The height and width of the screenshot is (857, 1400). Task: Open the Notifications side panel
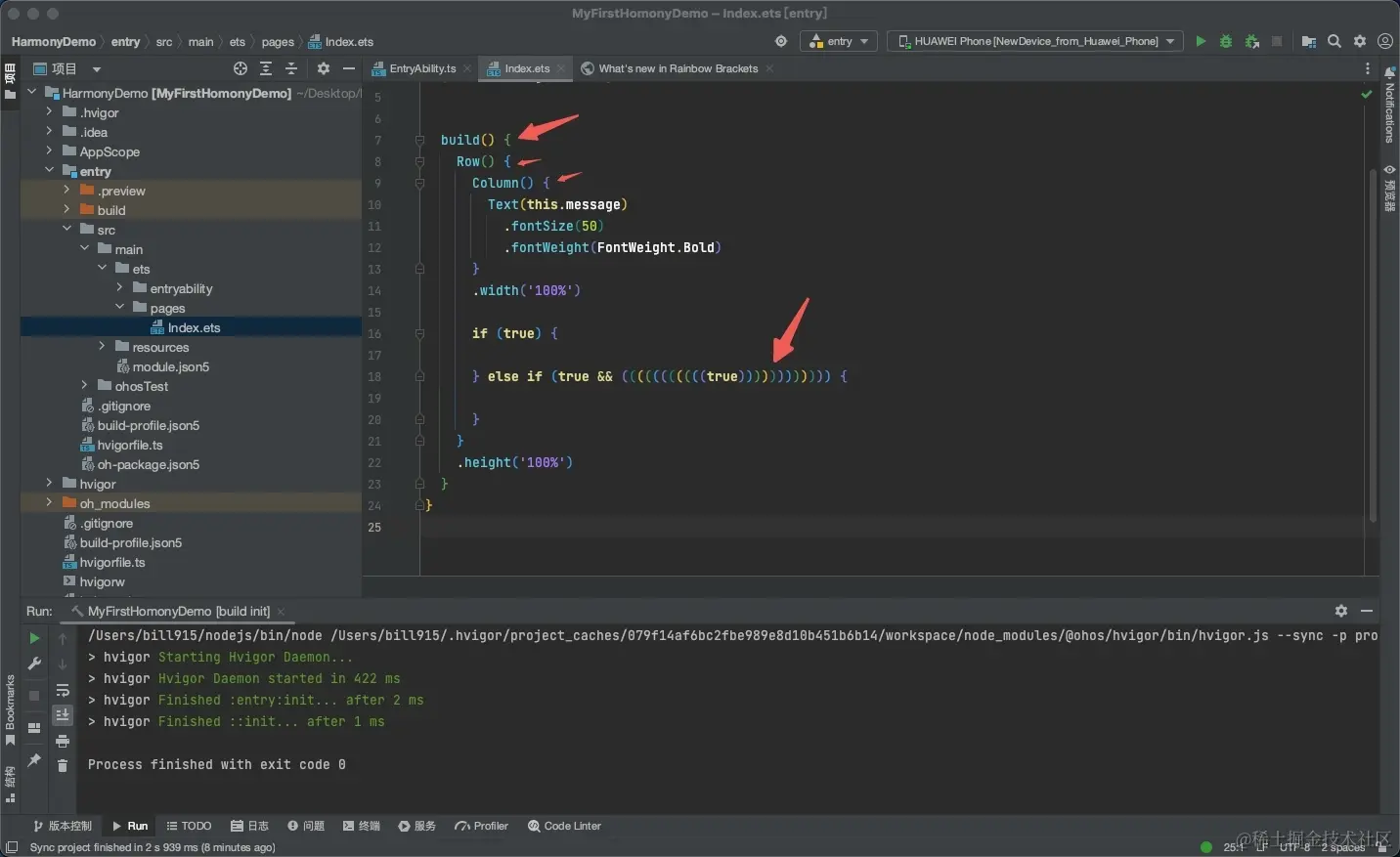[1389, 105]
